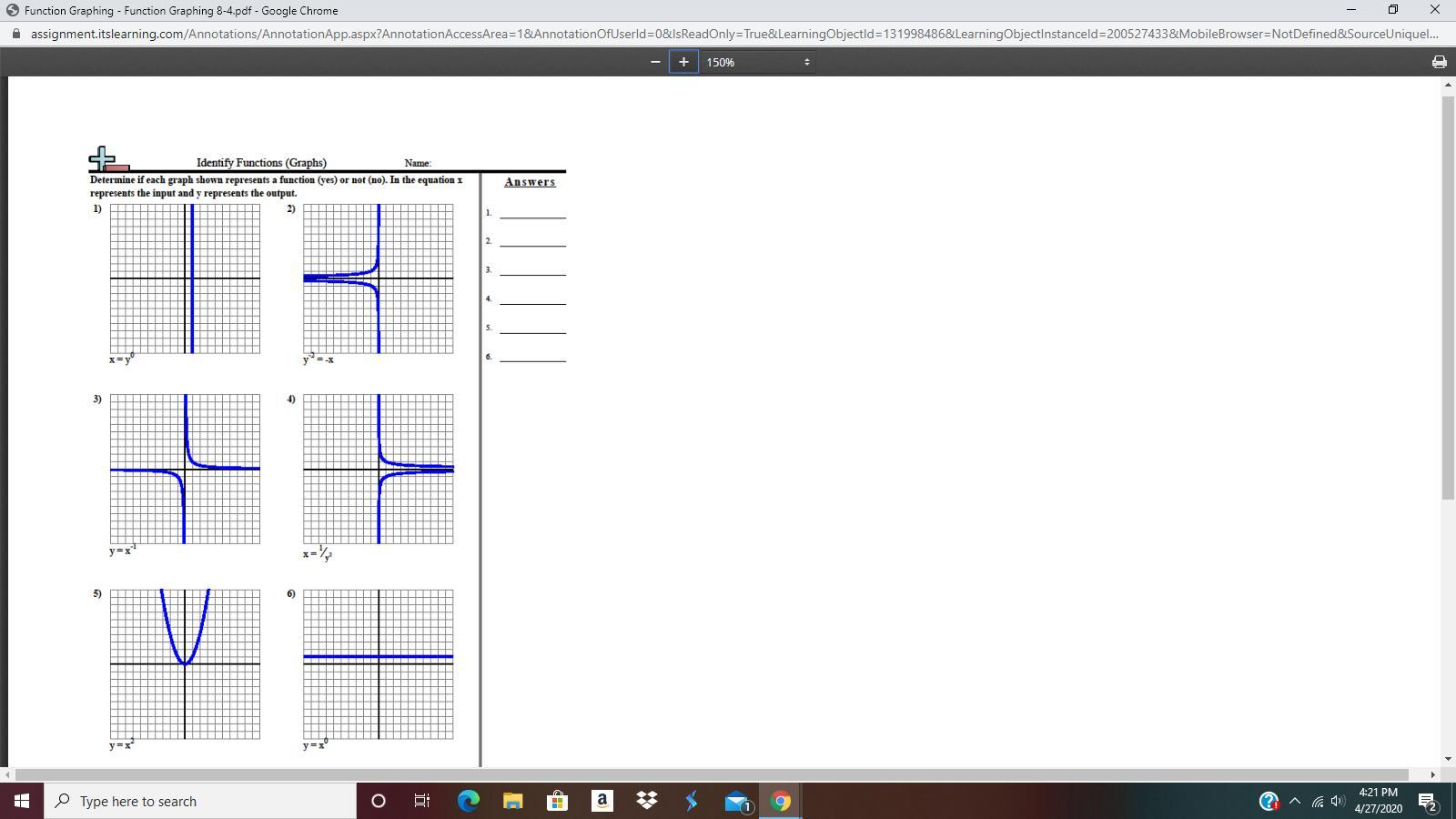Click graph 6 with horizontal line
Viewport: 1456px width, 819px height.
pyautogui.click(x=379, y=664)
